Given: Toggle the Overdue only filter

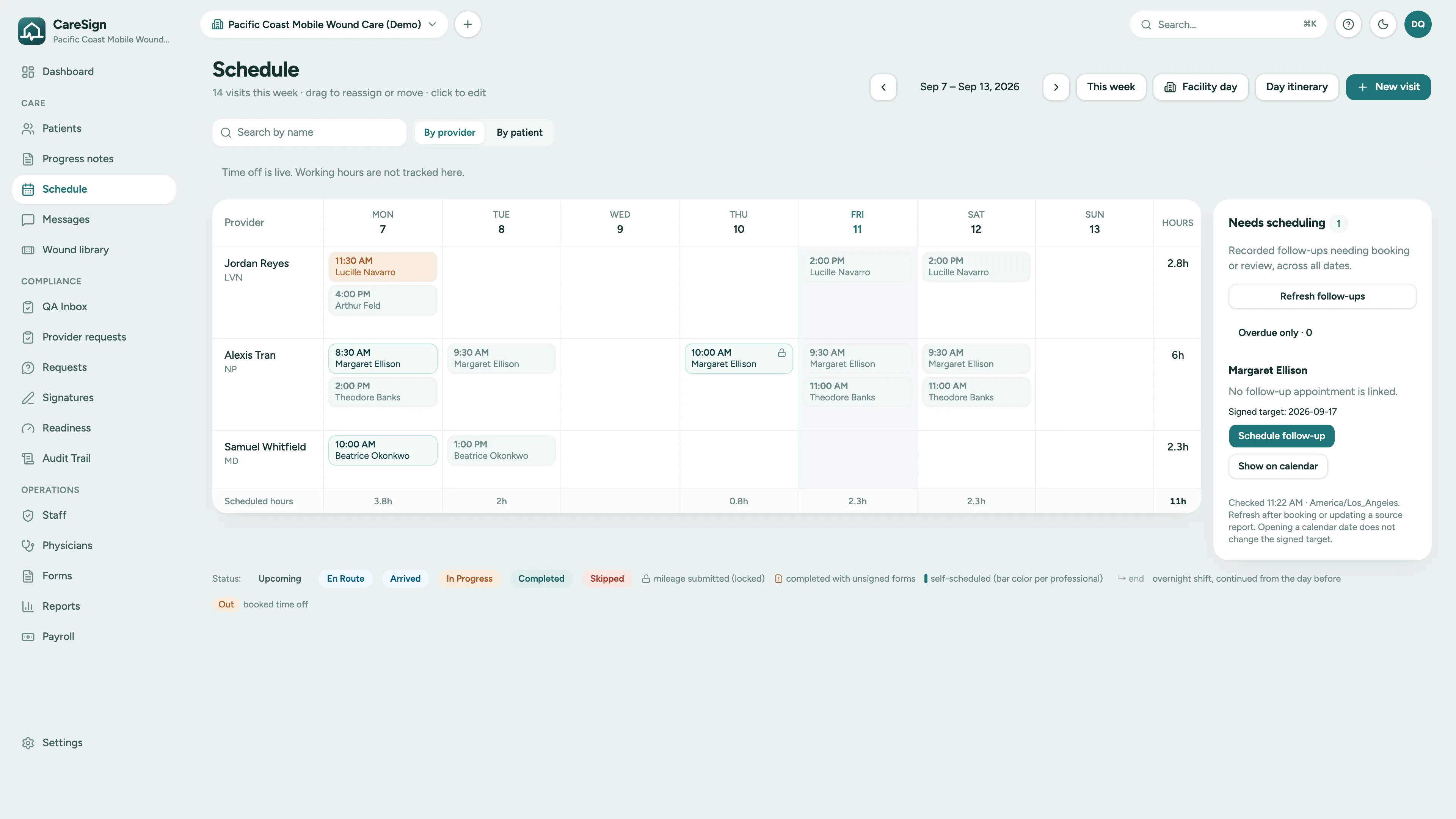Looking at the screenshot, I should [x=1275, y=333].
